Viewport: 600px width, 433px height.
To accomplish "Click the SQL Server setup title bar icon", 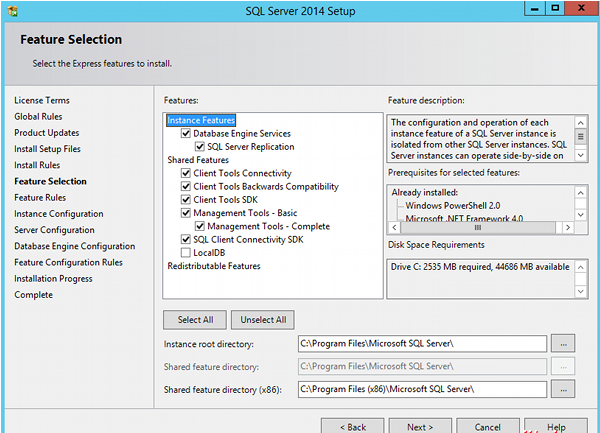I will pyautogui.click(x=13, y=11).
